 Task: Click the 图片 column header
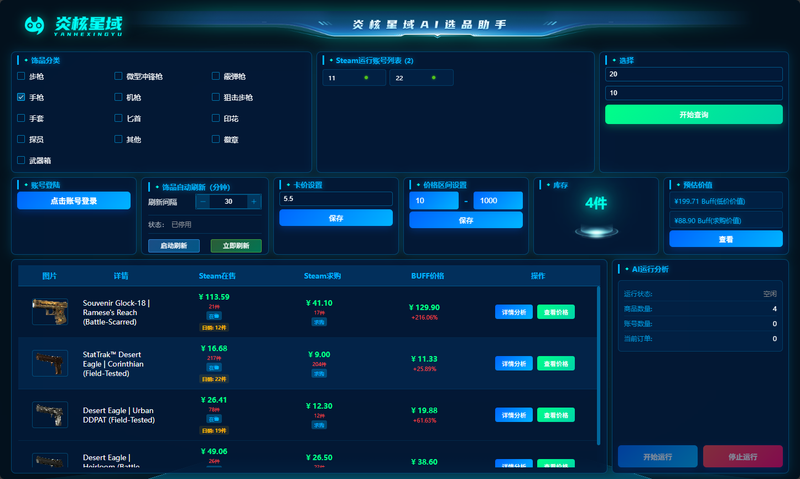(49, 275)
